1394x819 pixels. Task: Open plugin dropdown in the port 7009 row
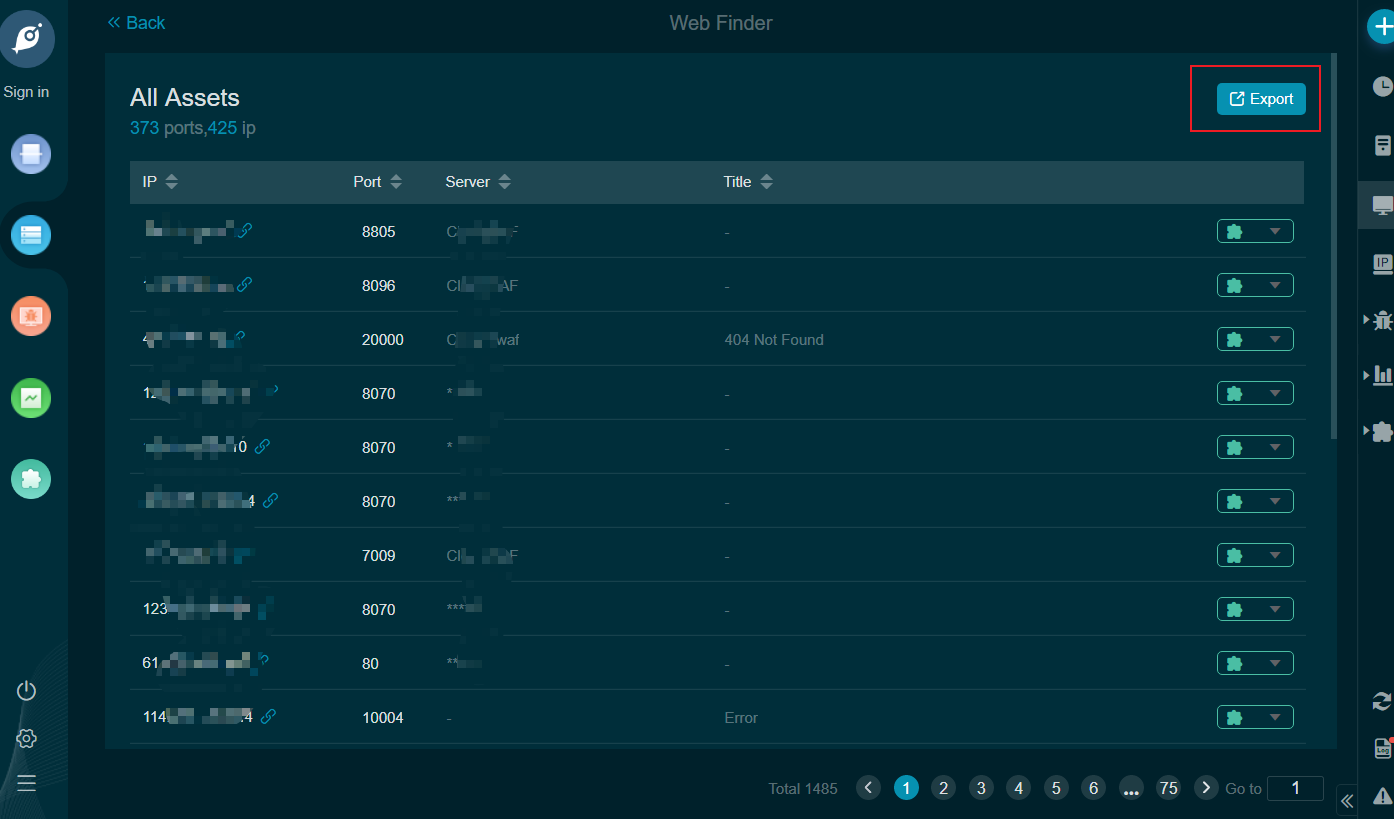coord(1255,555)
